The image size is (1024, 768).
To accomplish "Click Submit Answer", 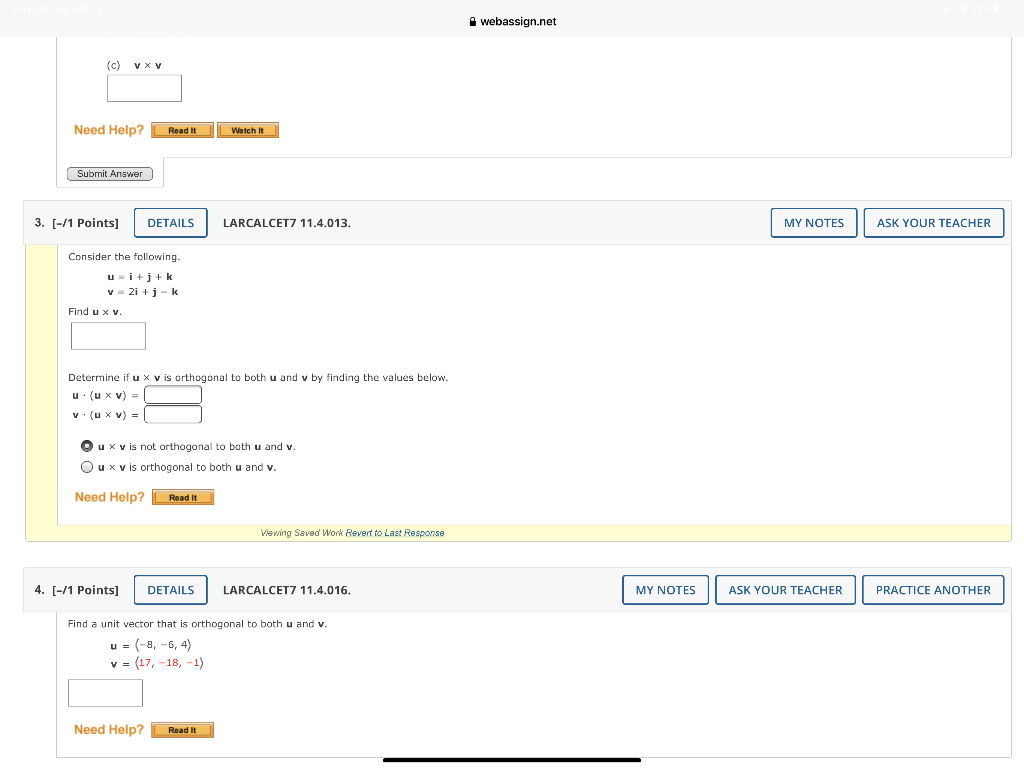I will point(109,173).
